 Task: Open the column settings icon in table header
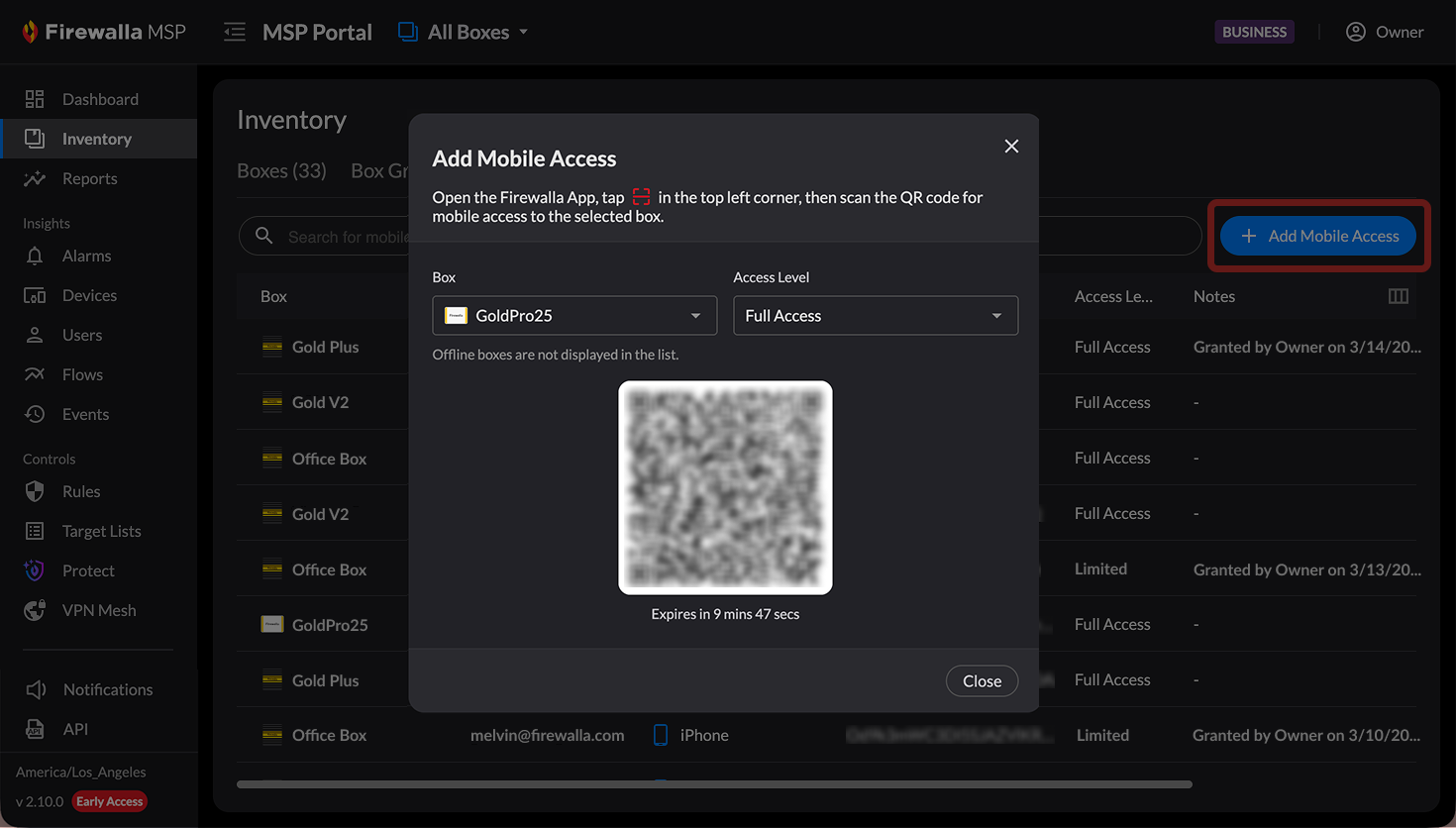coord(1398,296)
